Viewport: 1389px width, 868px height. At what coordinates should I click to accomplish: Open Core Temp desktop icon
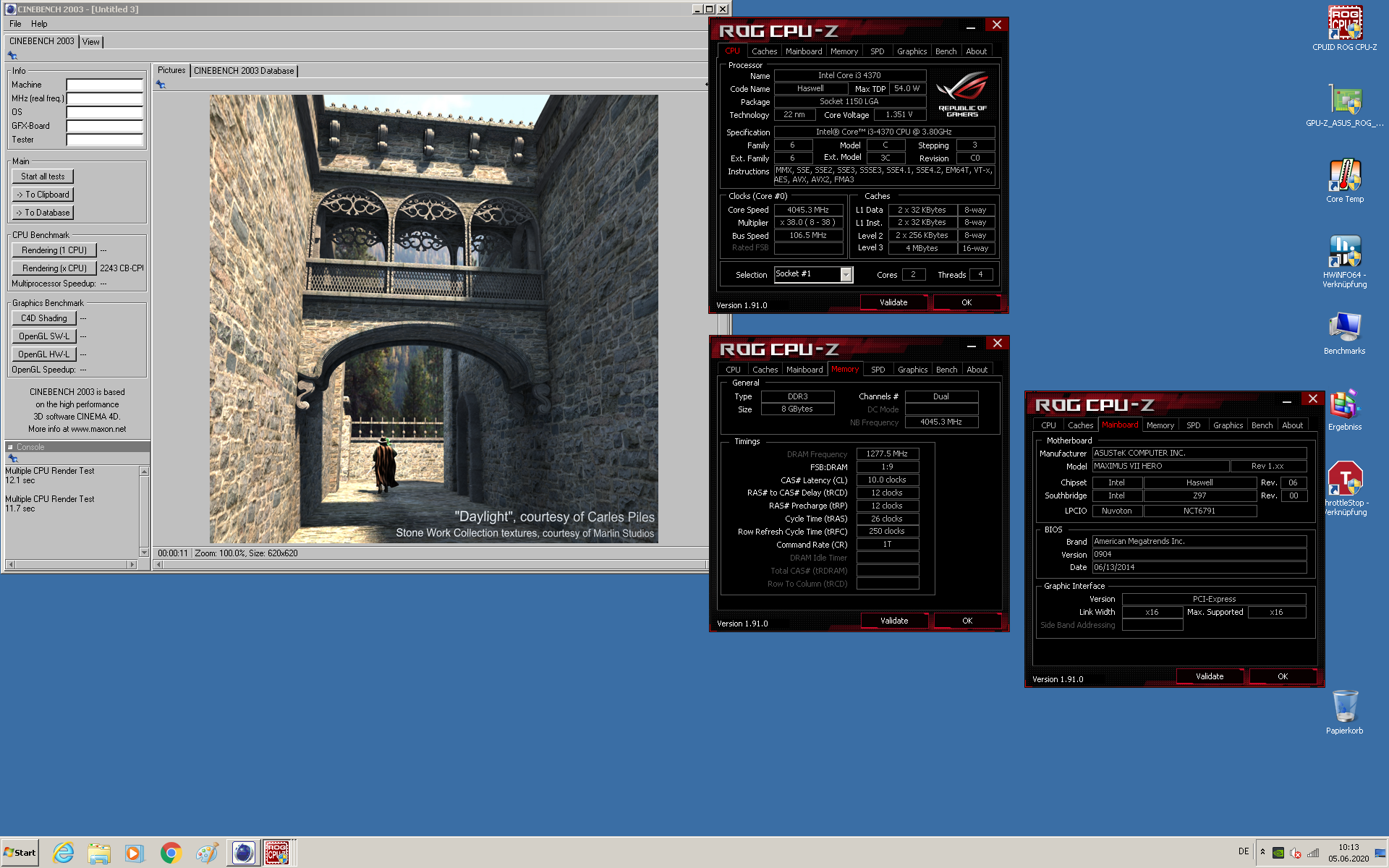point(1345,181)
